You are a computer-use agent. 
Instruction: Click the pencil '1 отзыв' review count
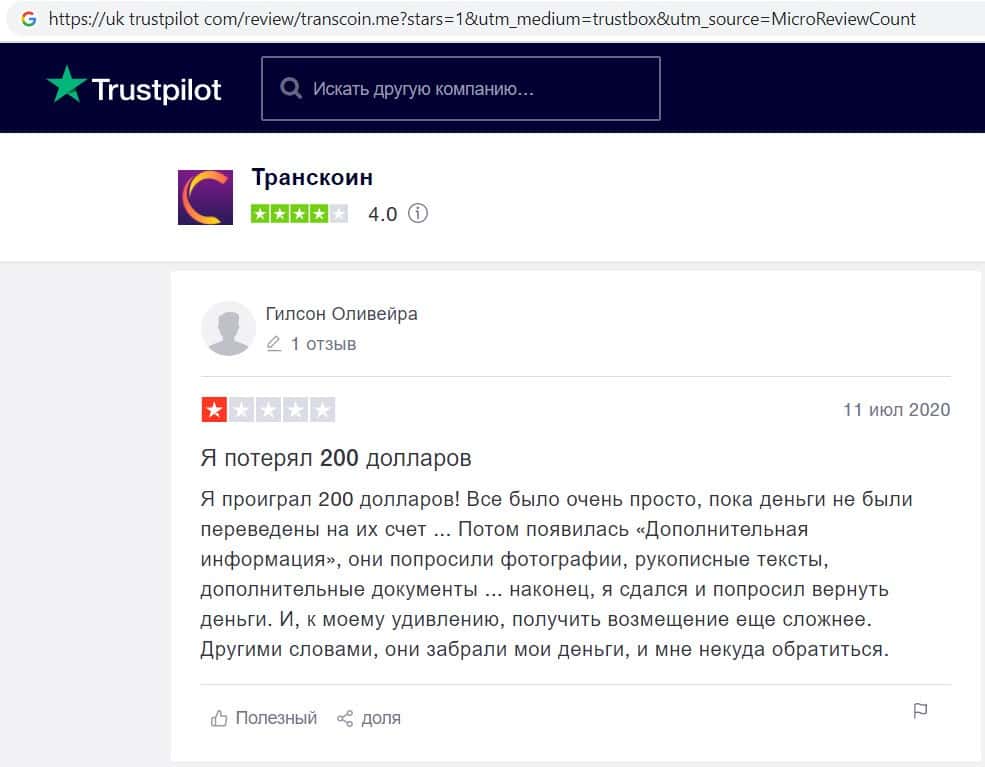(x=311, y=344)
